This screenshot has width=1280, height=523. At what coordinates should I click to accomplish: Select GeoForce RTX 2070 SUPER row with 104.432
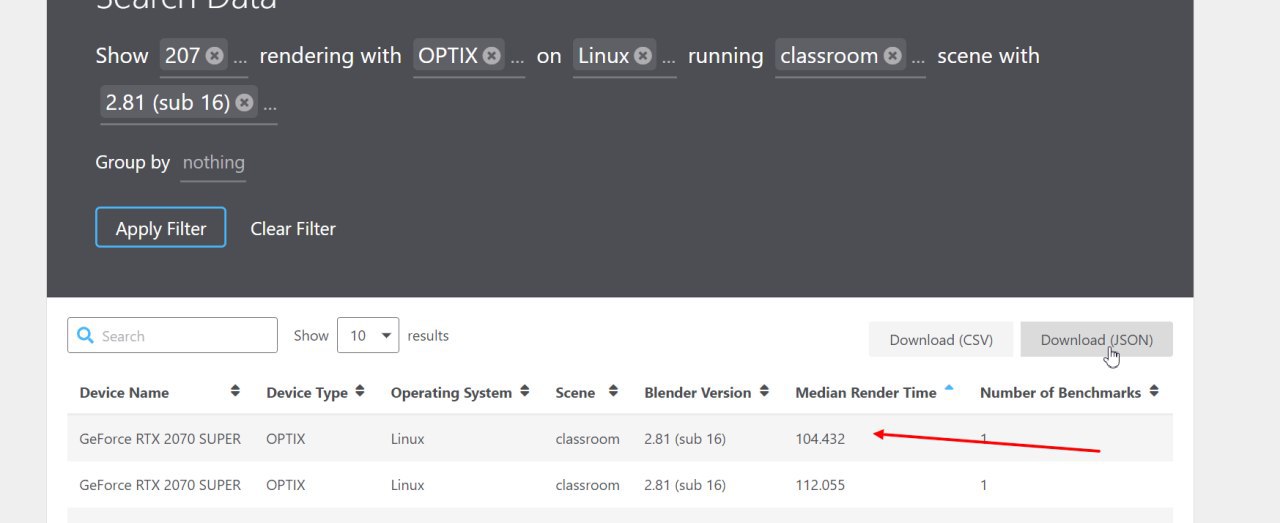point(620,438)
